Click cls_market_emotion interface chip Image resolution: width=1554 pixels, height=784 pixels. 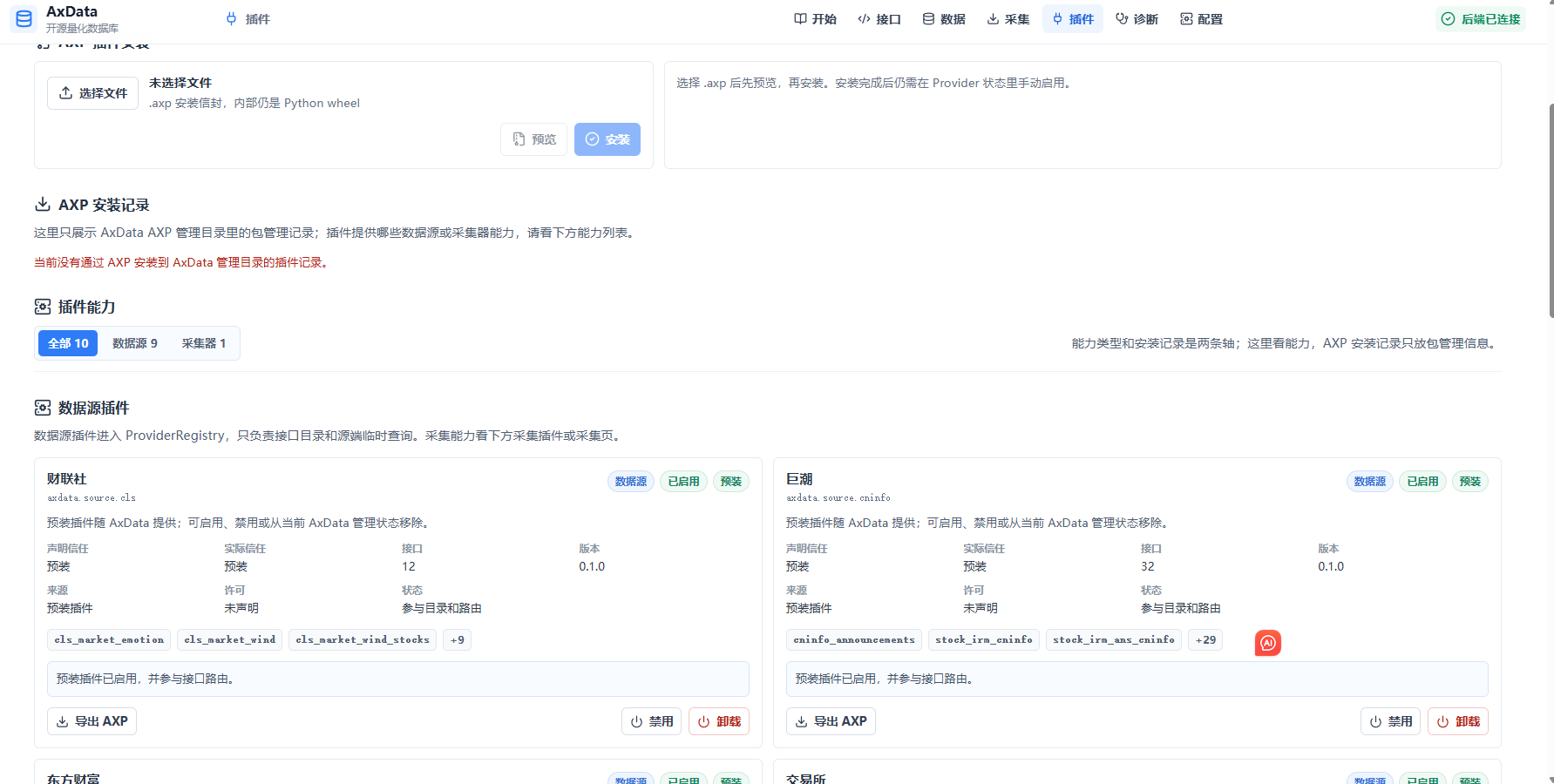click(x=109, y=640)
